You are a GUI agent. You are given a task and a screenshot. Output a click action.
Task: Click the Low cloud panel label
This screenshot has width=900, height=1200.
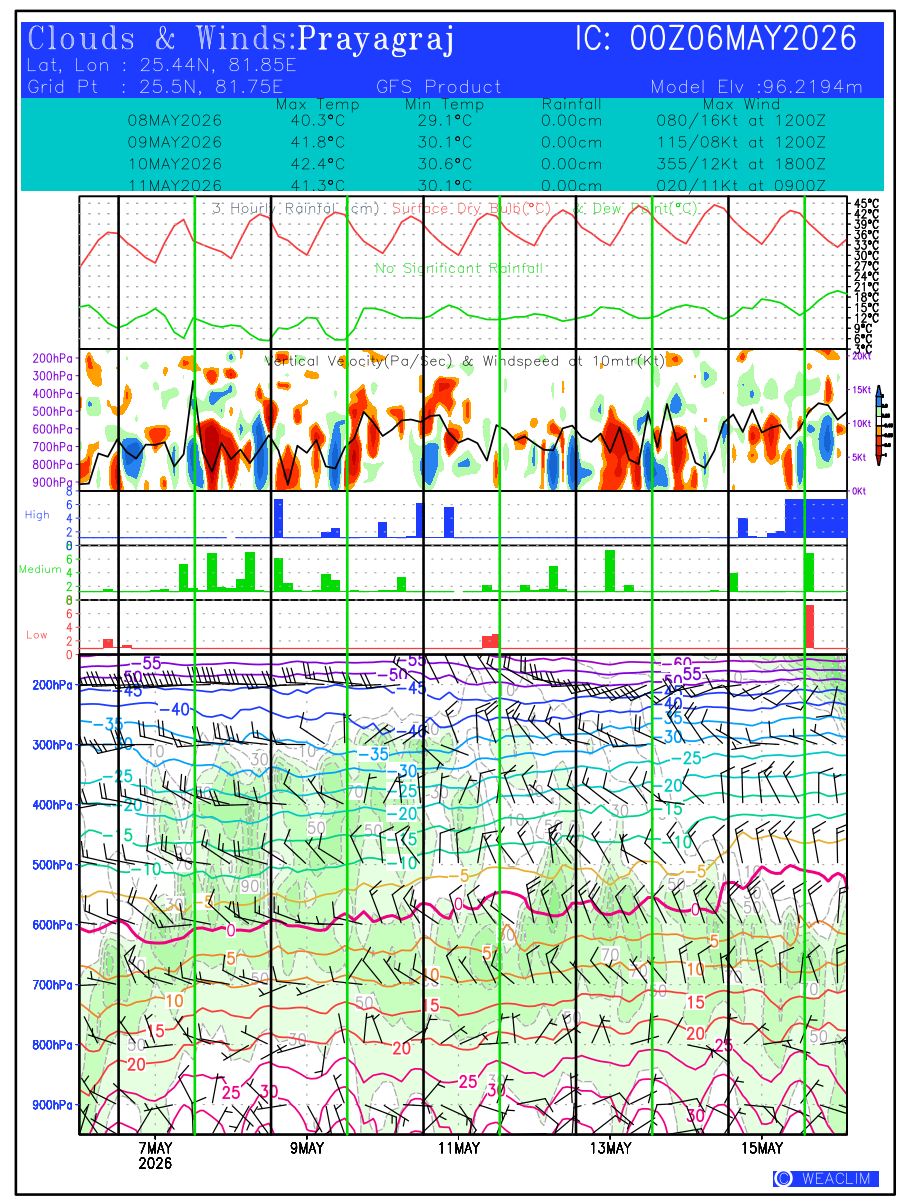coord(36,635)
